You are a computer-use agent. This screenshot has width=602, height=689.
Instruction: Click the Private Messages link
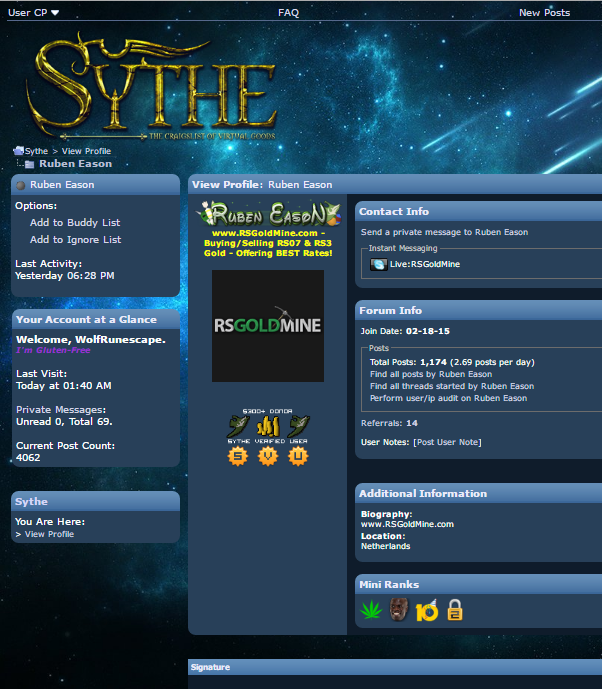pyautogui.click(x=61, y=410)
